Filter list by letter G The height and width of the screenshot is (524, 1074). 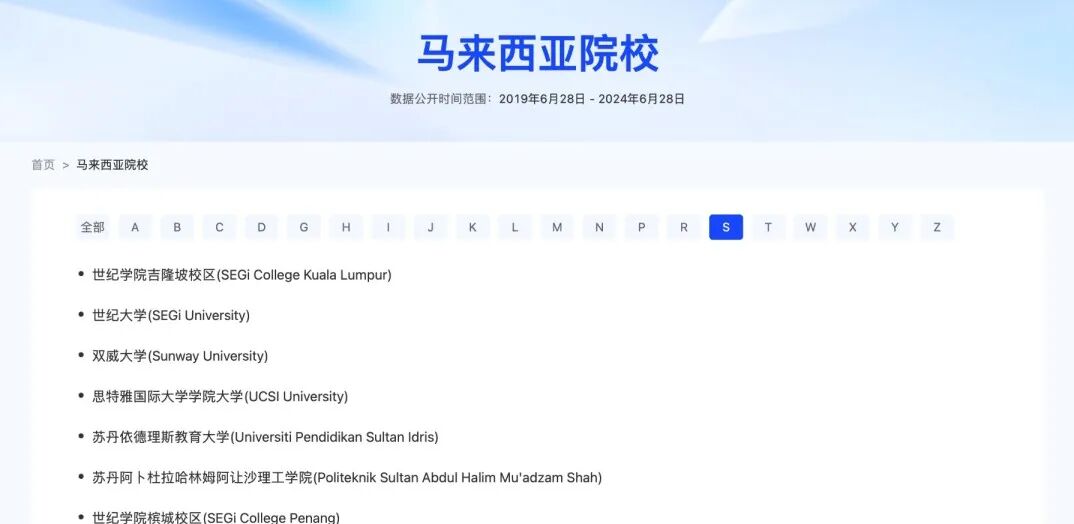pyautogui.click(x=304, y=228)
